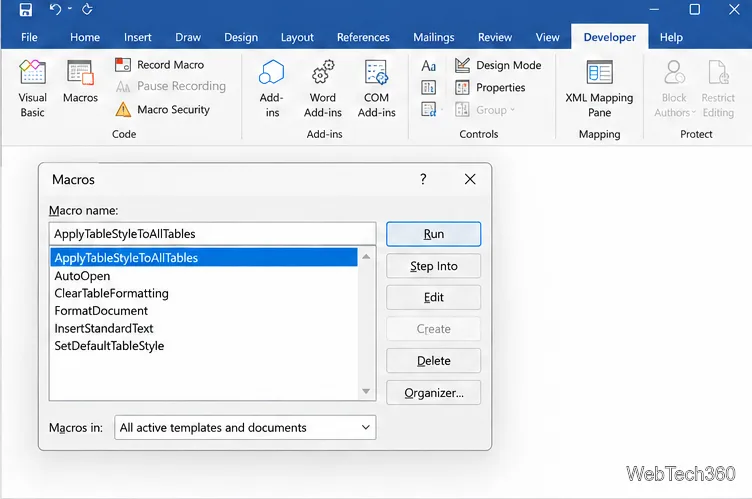Image resolution: width=752 pixels, height=499 pixels.
Task: Switch to the Design tab
Action: [x=241, y=37]
